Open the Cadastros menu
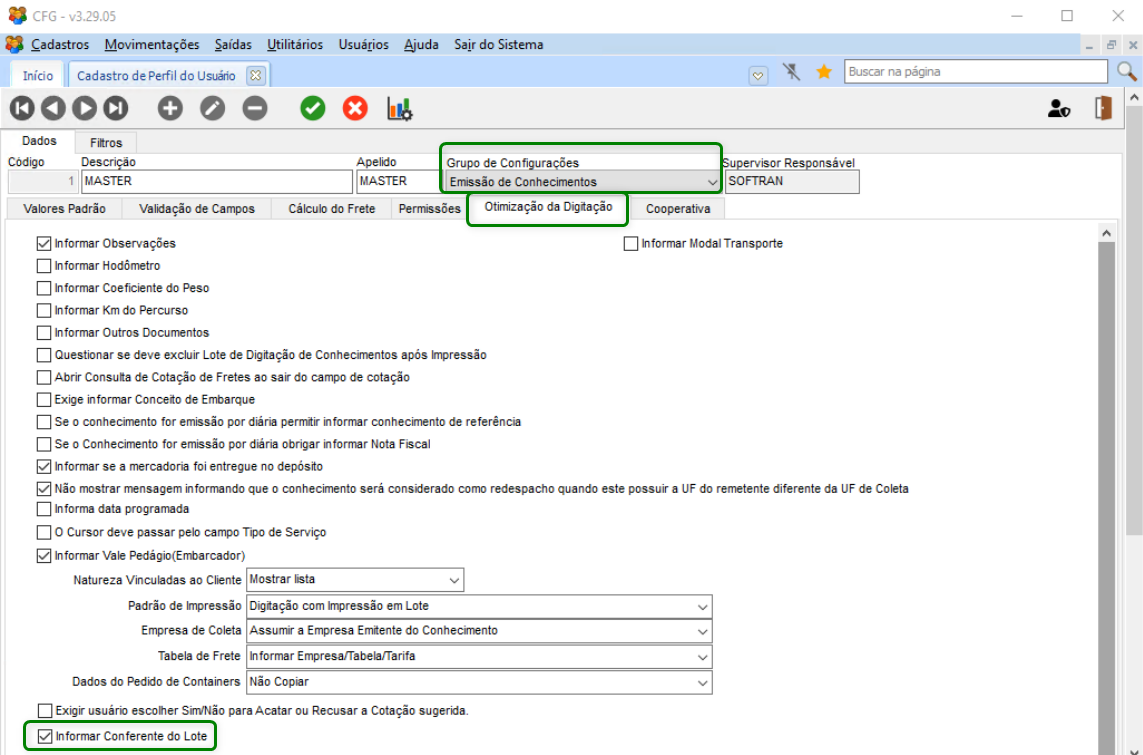Viewport: 1143px width, 755px height. click(60, 44)
